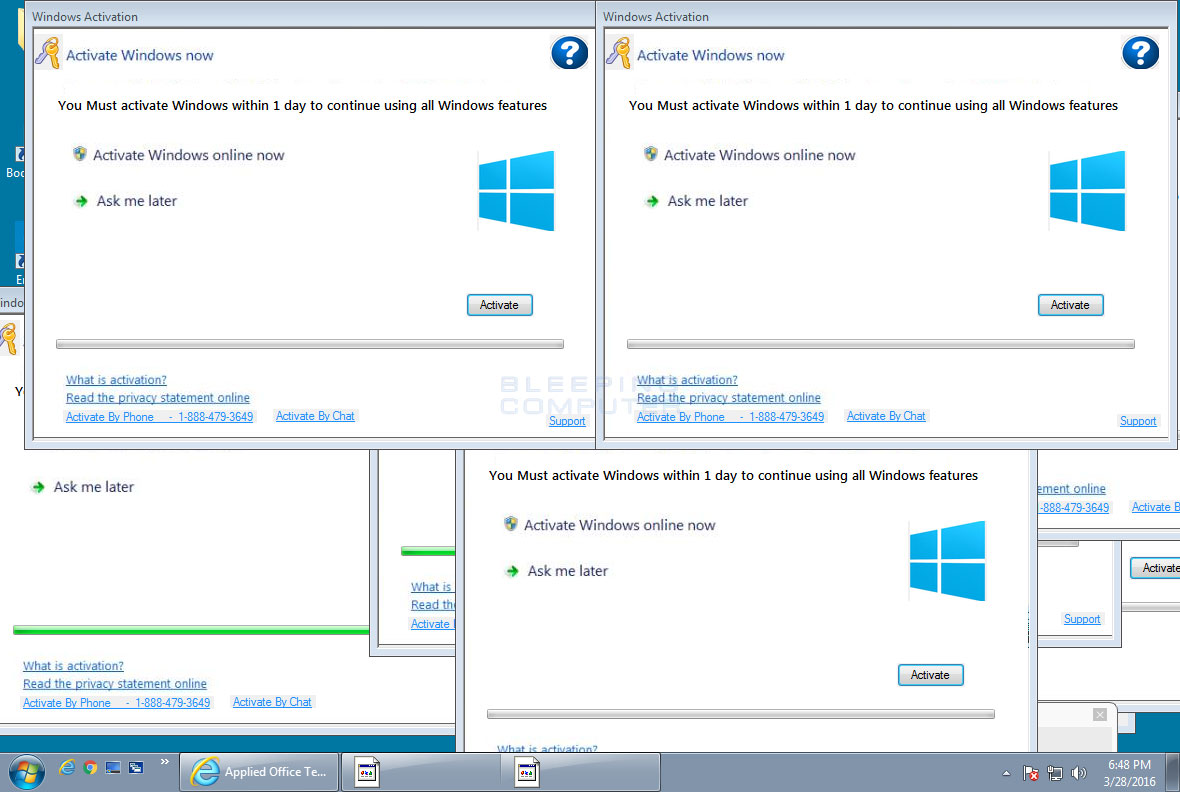This screenshot has height=792, width=1180.
Task: Choose Activate Windows online now in upper-left window
Action: (188, 155)
